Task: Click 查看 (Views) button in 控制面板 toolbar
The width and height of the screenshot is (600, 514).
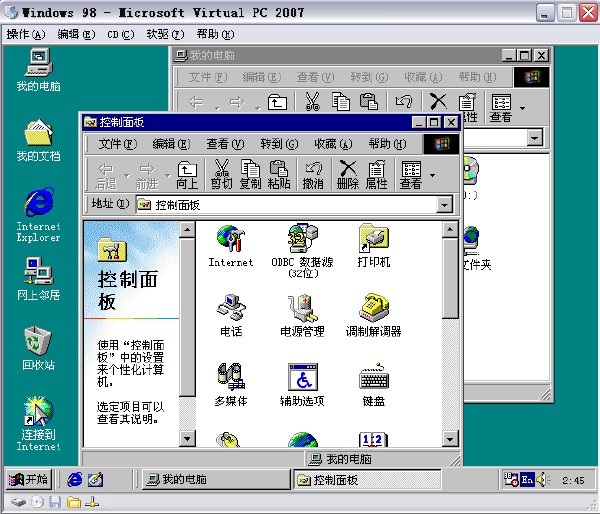Action: (411, 175)
